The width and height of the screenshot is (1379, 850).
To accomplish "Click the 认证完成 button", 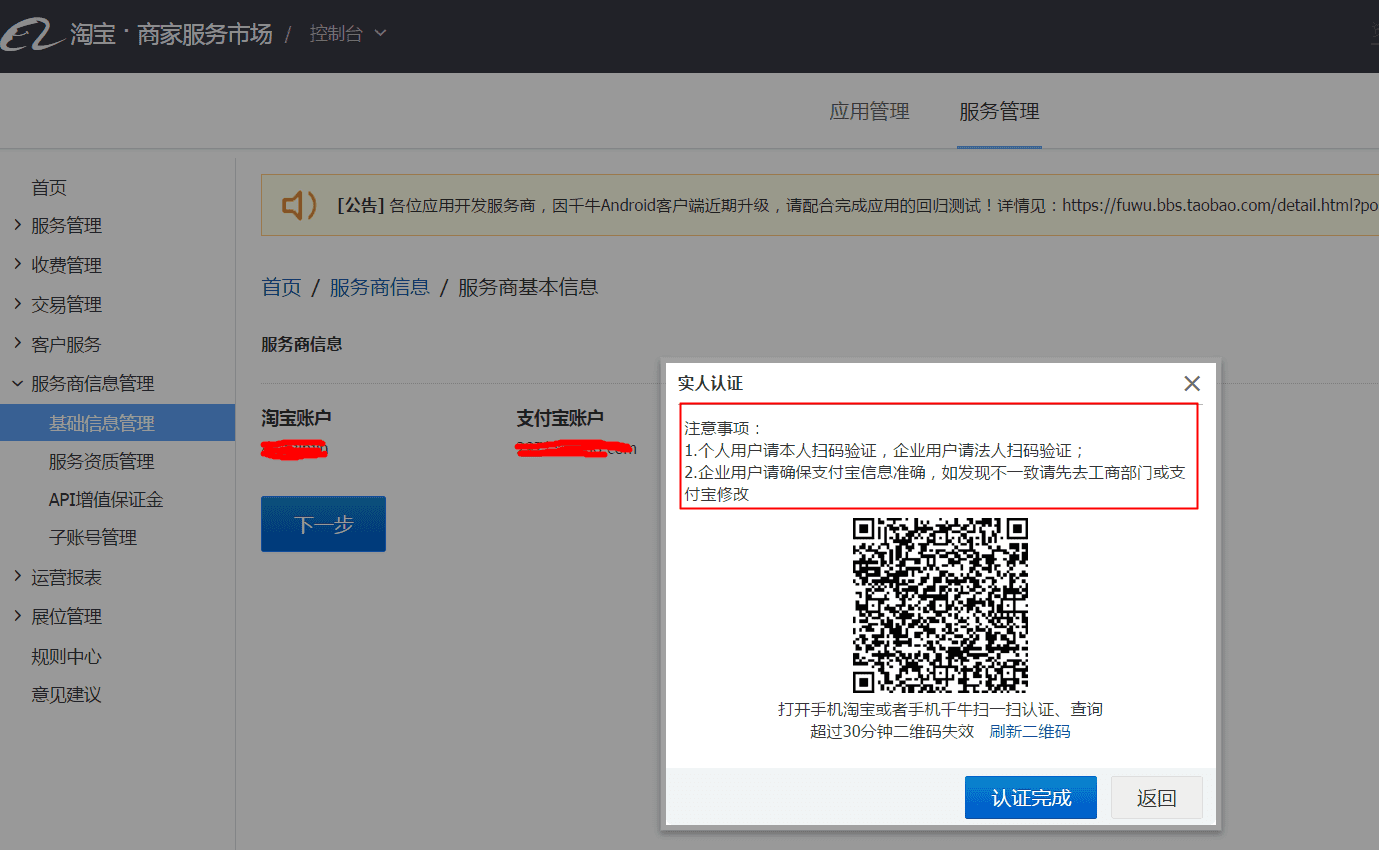I will point(1031,797).
